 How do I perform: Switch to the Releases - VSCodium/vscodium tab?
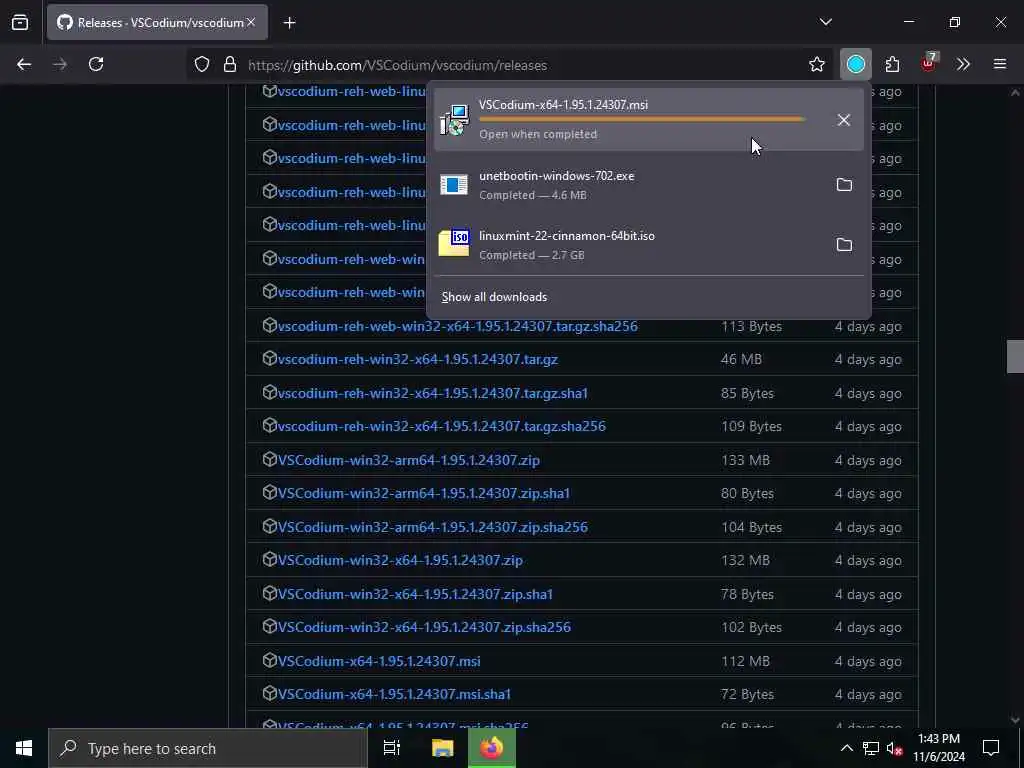pyautogui.click(x=157, y=23)
